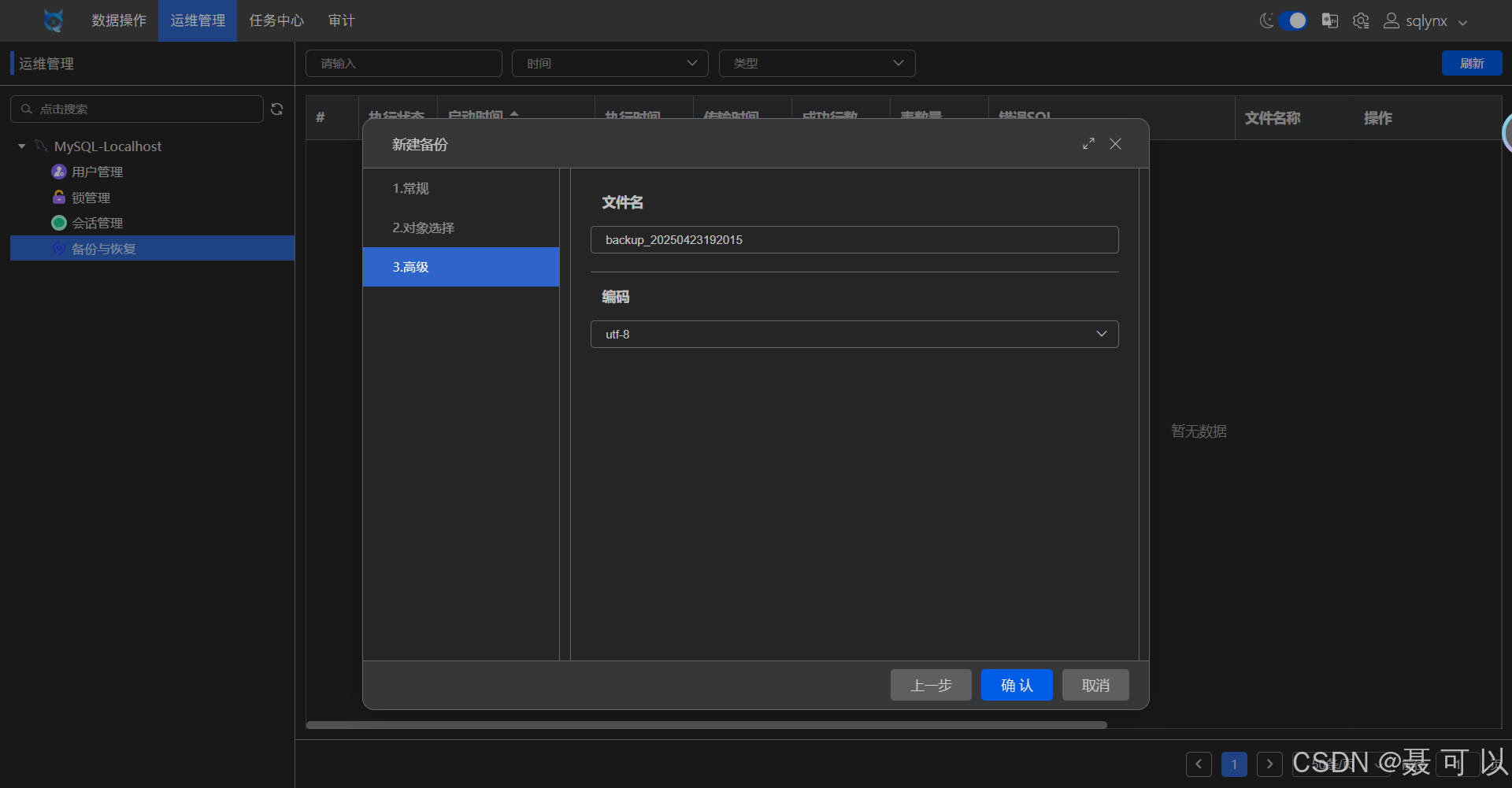This screenshot has height=788, width=1512.
Task: Click the 上一步 button
Action: click(x=931, y=685)
